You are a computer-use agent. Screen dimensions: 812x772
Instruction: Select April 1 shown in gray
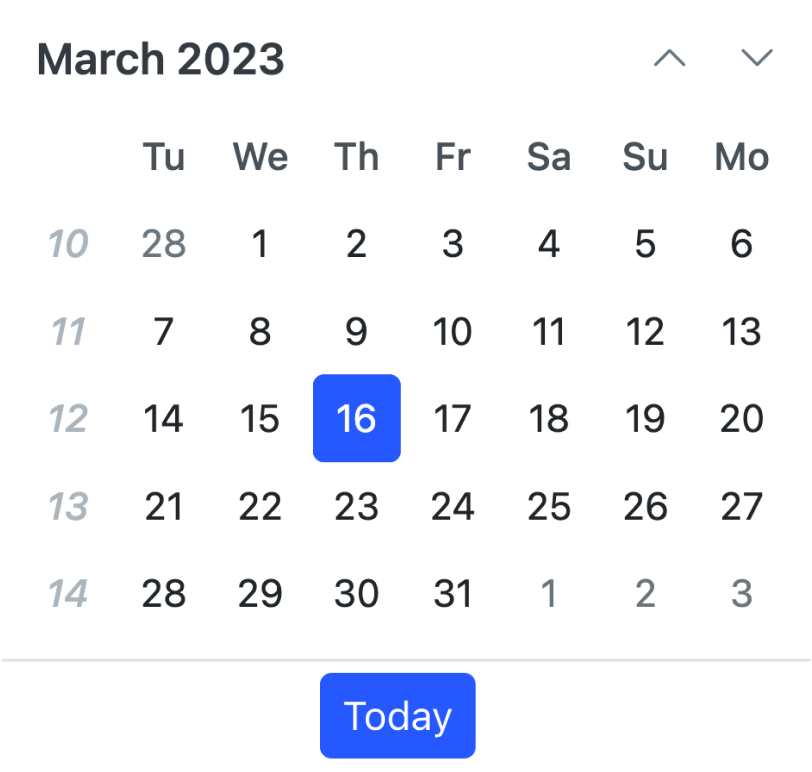[548, 593]
